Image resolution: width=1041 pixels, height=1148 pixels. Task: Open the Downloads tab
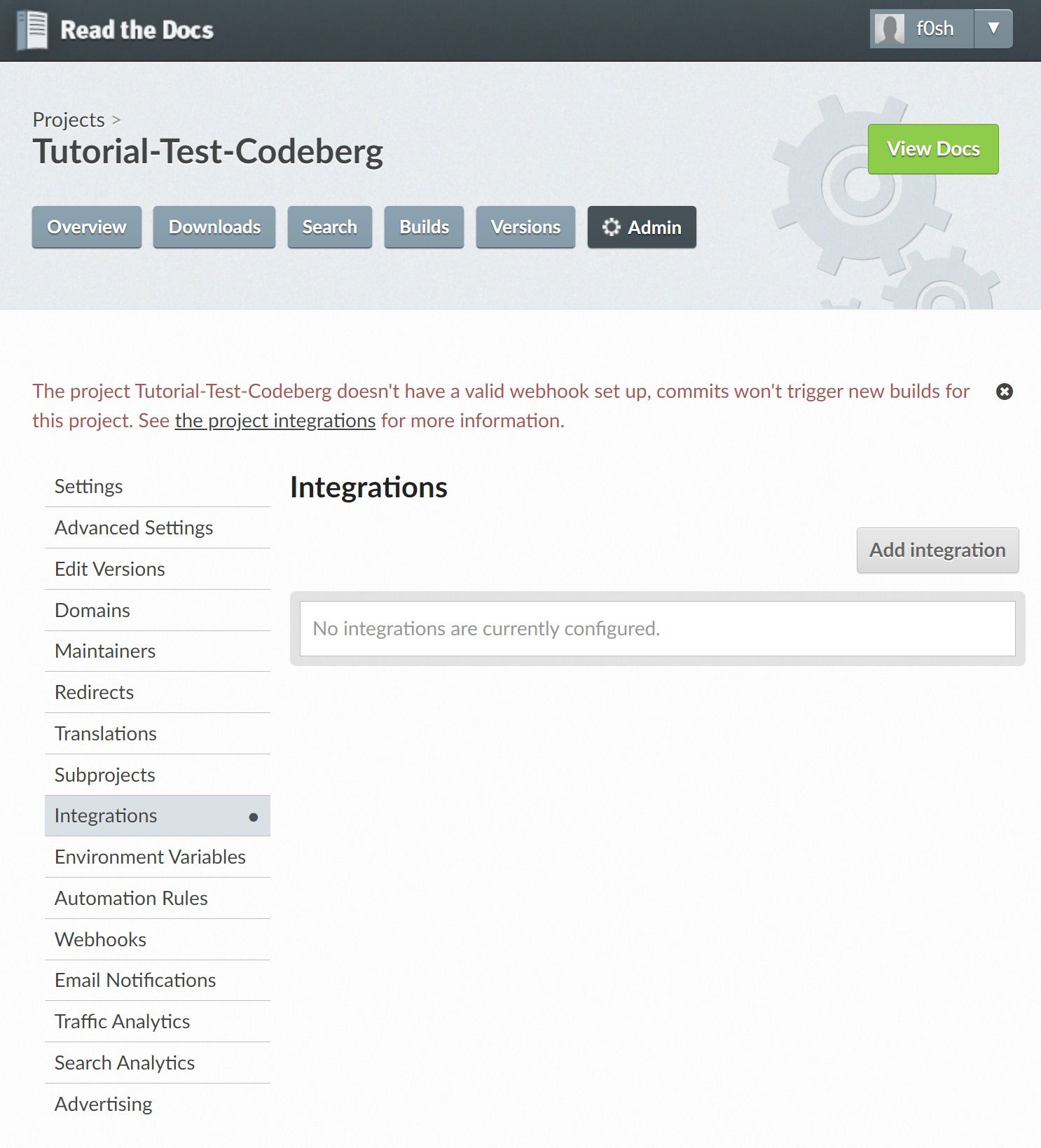tap(214, 227)
